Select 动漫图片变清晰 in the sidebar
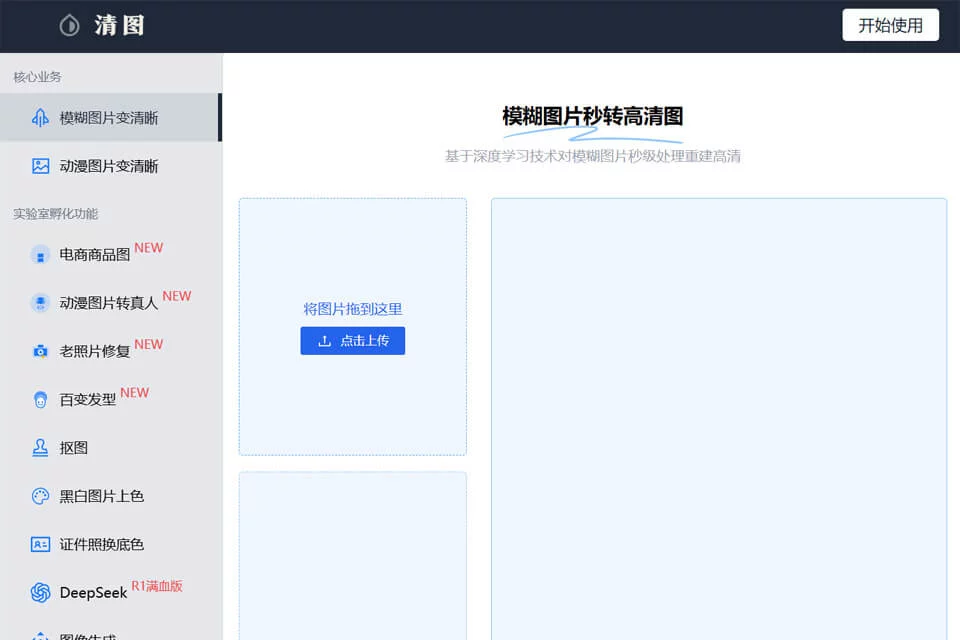 111,166
